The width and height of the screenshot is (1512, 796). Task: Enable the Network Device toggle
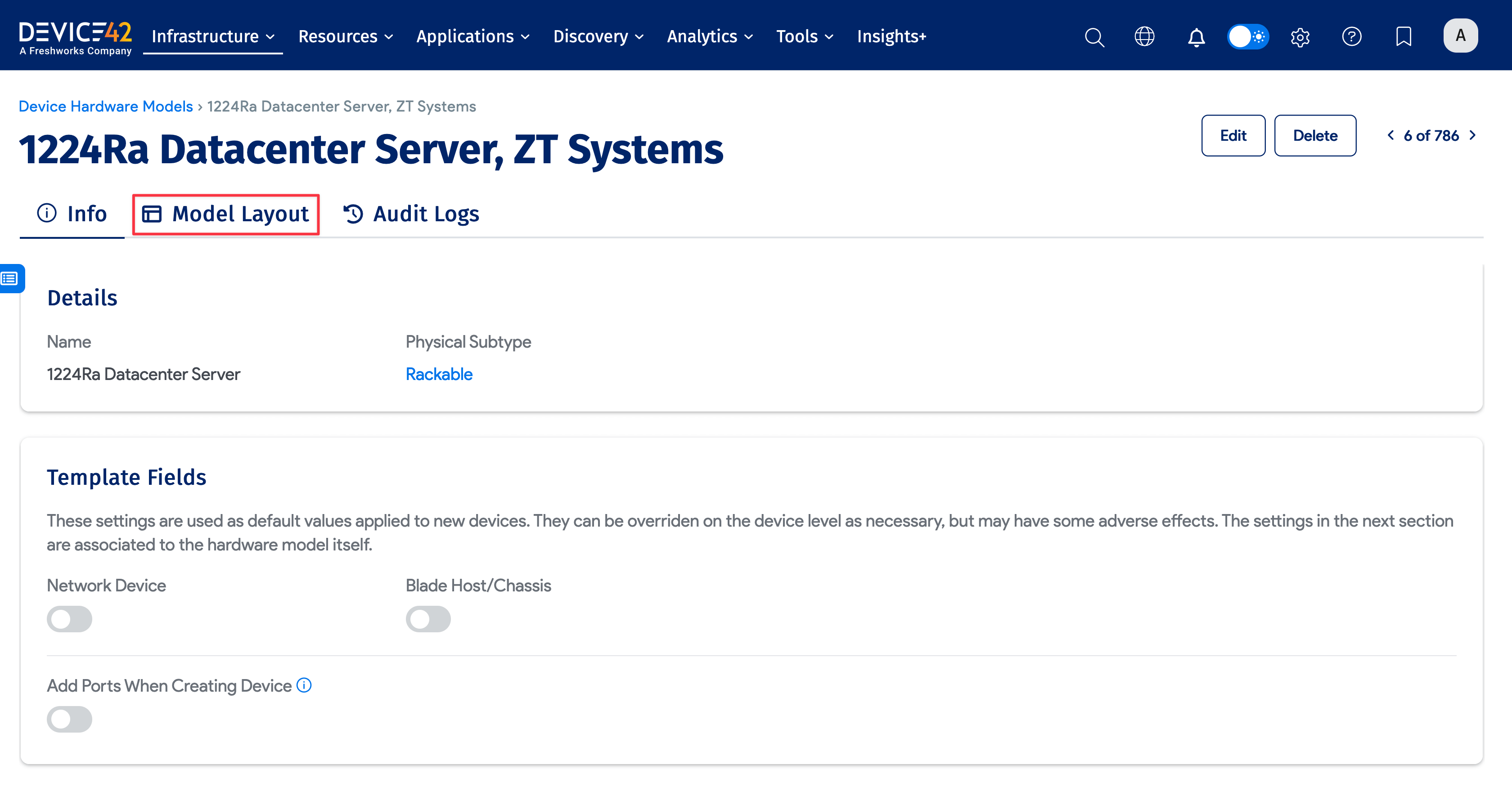pos(69,619)
